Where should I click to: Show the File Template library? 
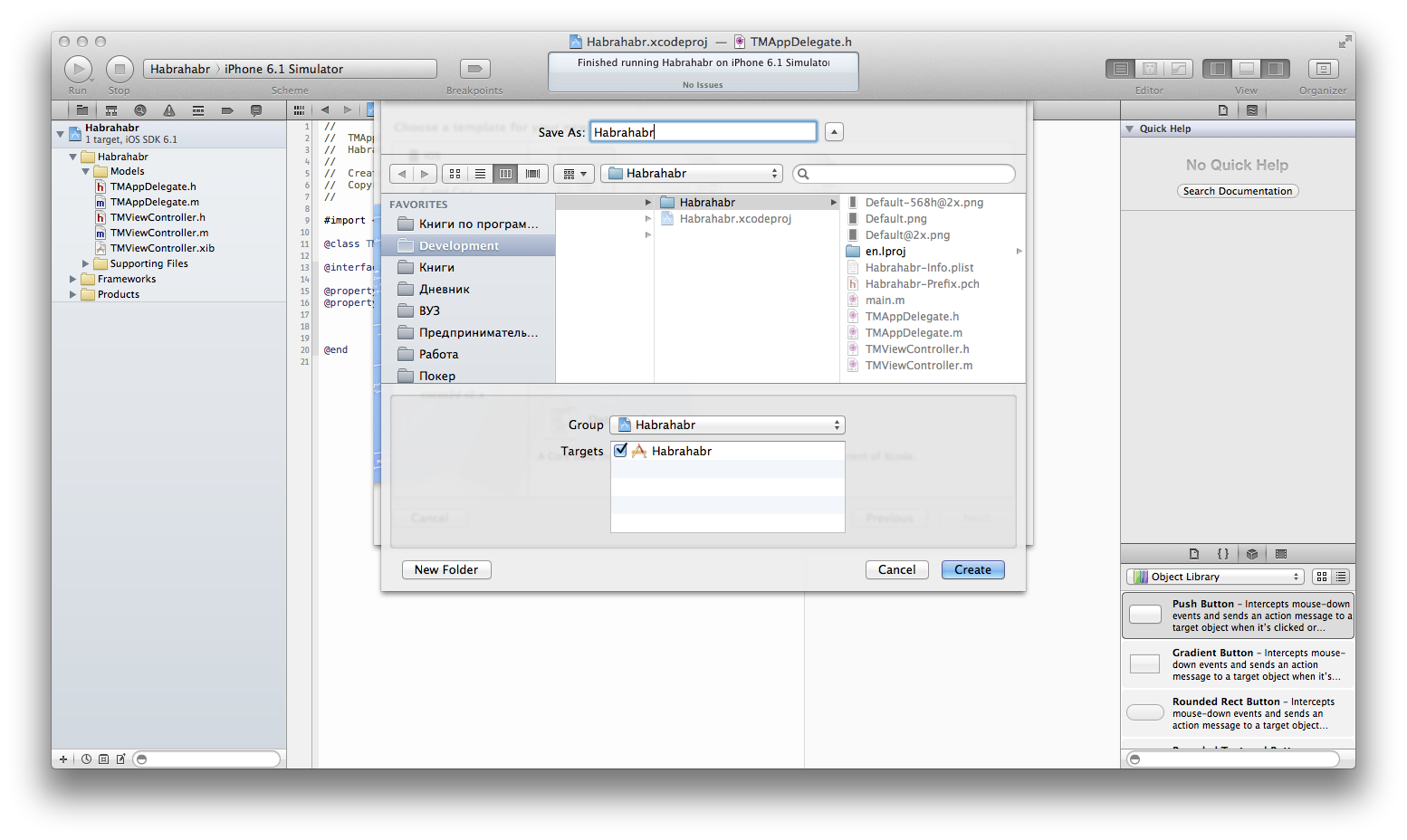(x=1194, y=554)
